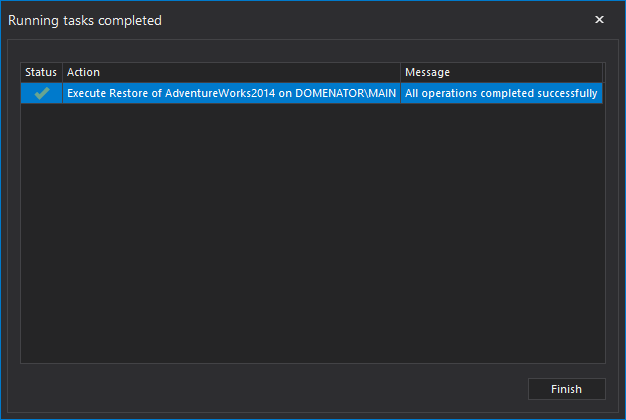626x420 pixels.
Task: Sort by the Action column header
Action: tap(231, 72)
